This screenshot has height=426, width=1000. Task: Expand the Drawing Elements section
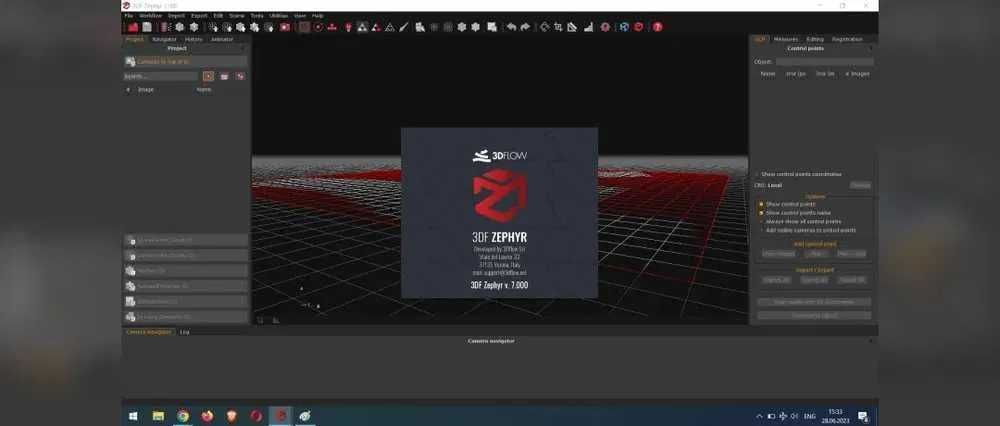pyautogui.click(x=185, y=316)
